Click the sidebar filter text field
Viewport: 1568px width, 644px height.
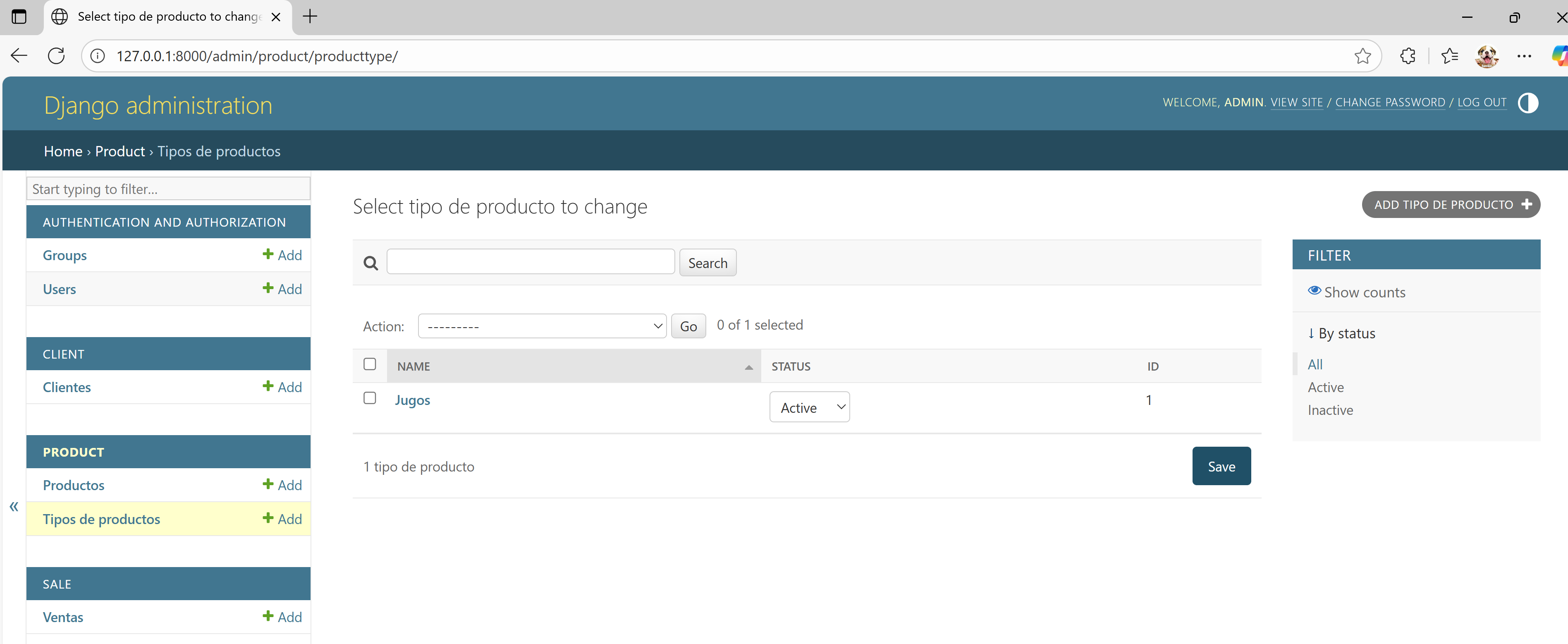(x=168, y=189)
